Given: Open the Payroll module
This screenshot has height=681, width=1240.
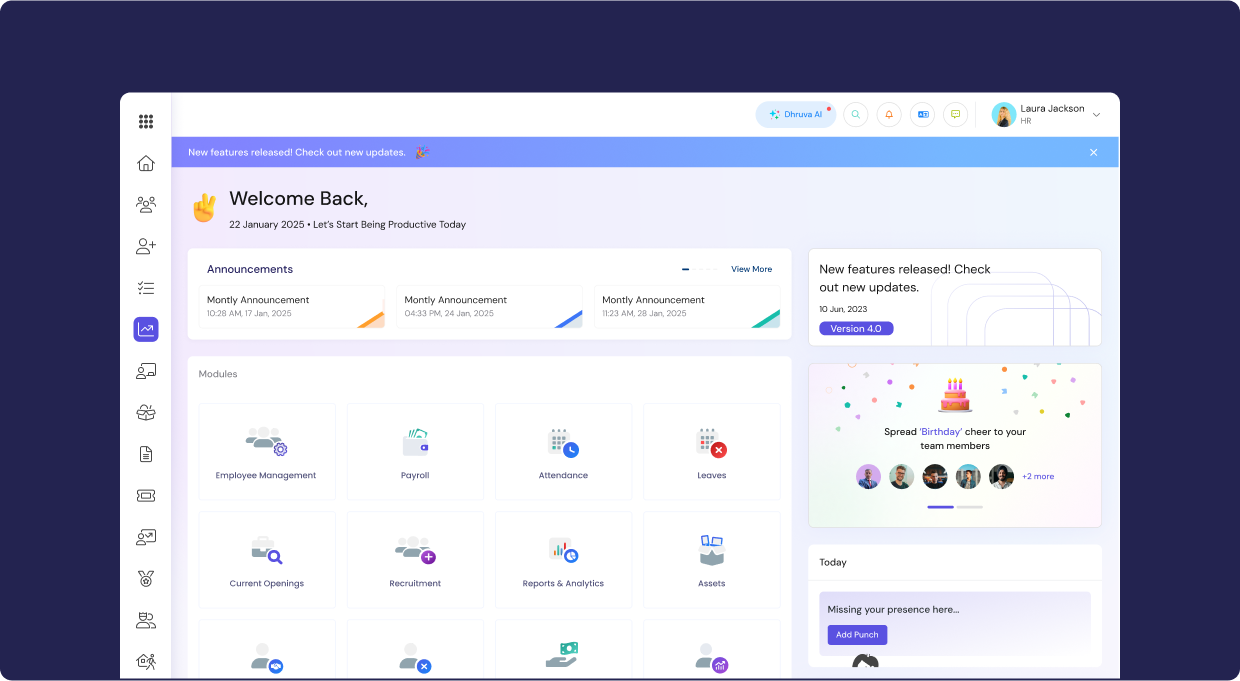Looking at the screenshot, I should coord(415,452).
